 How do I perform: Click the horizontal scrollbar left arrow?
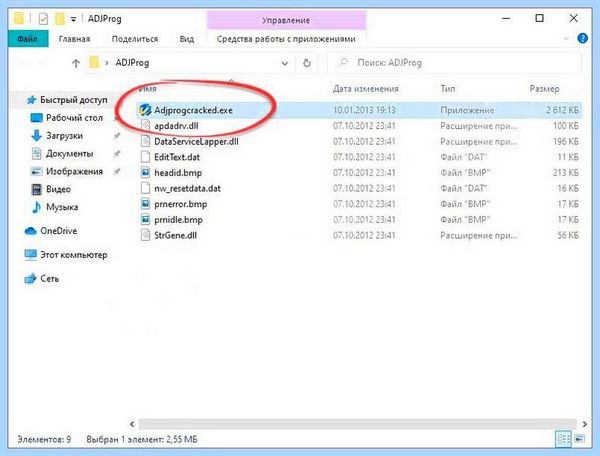(x=132, y=424)
